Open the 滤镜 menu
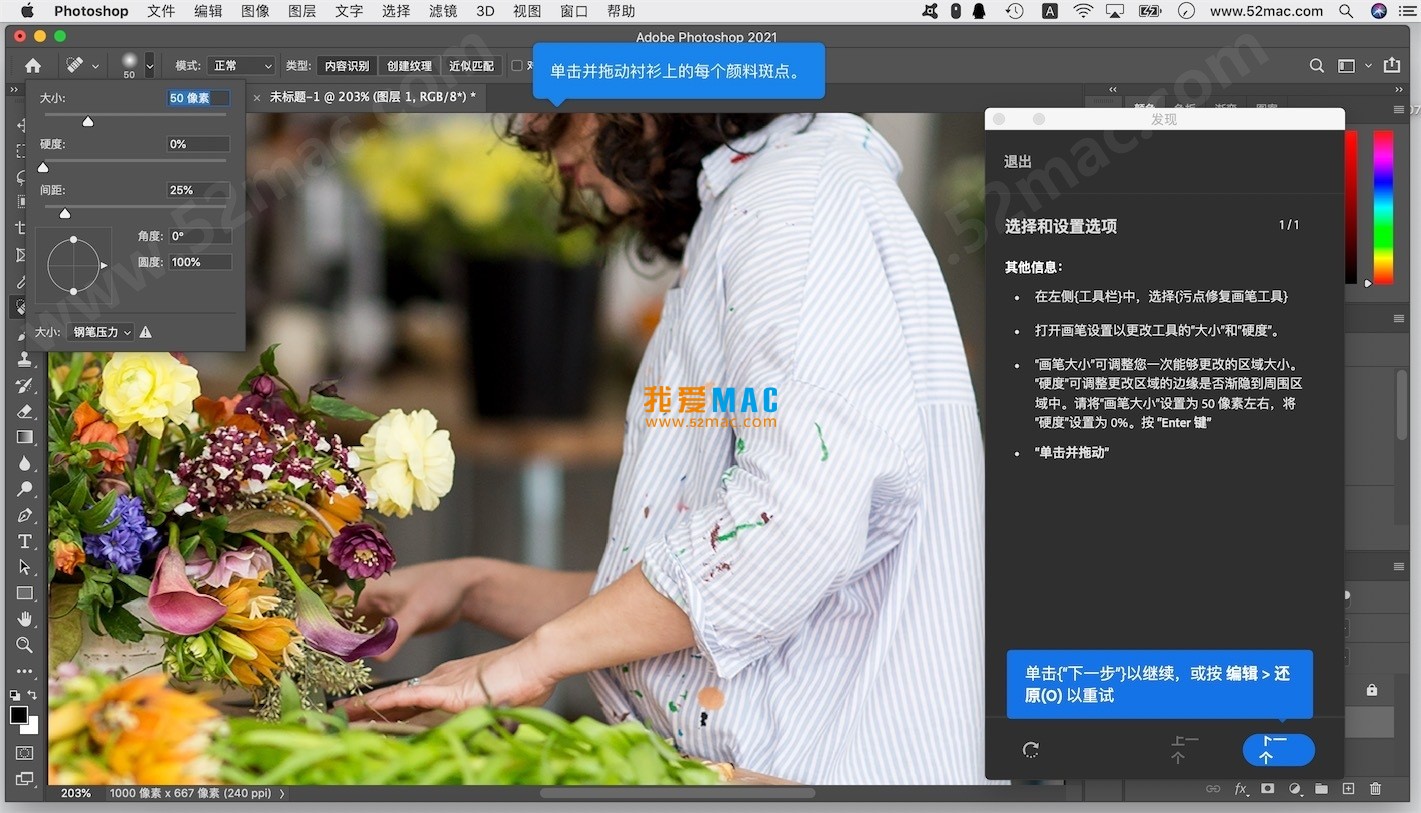Image resolution: width=1421 pixels, height=813 pixels. 443,11
